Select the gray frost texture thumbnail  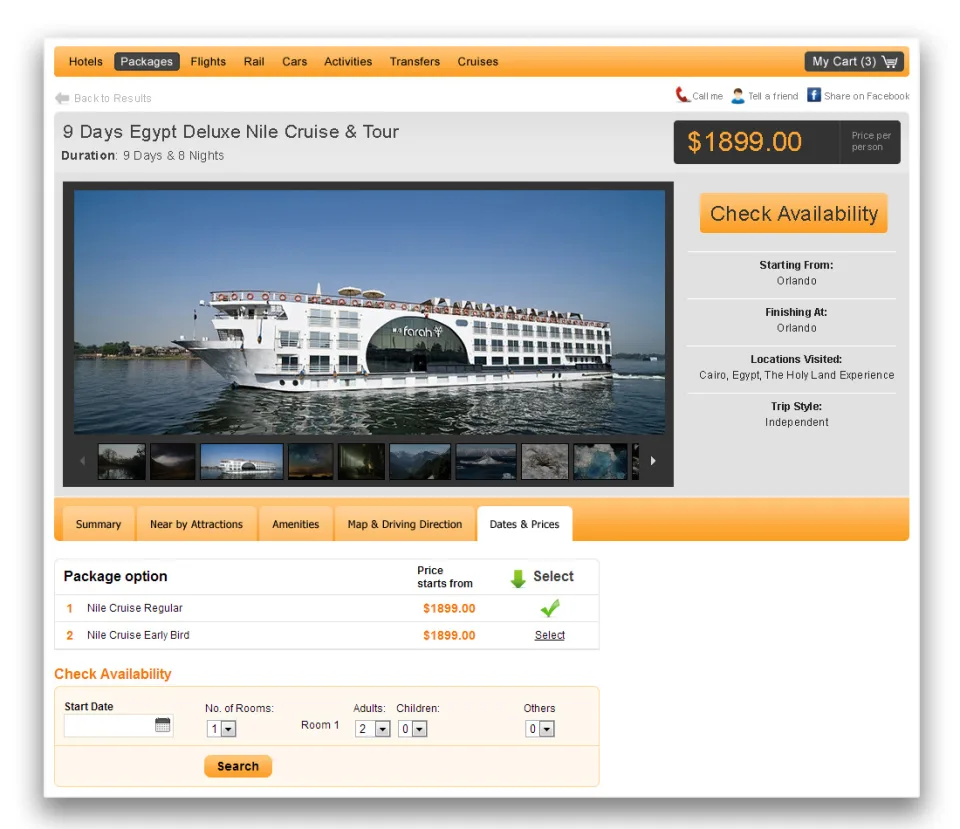pyautogui.click(x=545, y=461)
